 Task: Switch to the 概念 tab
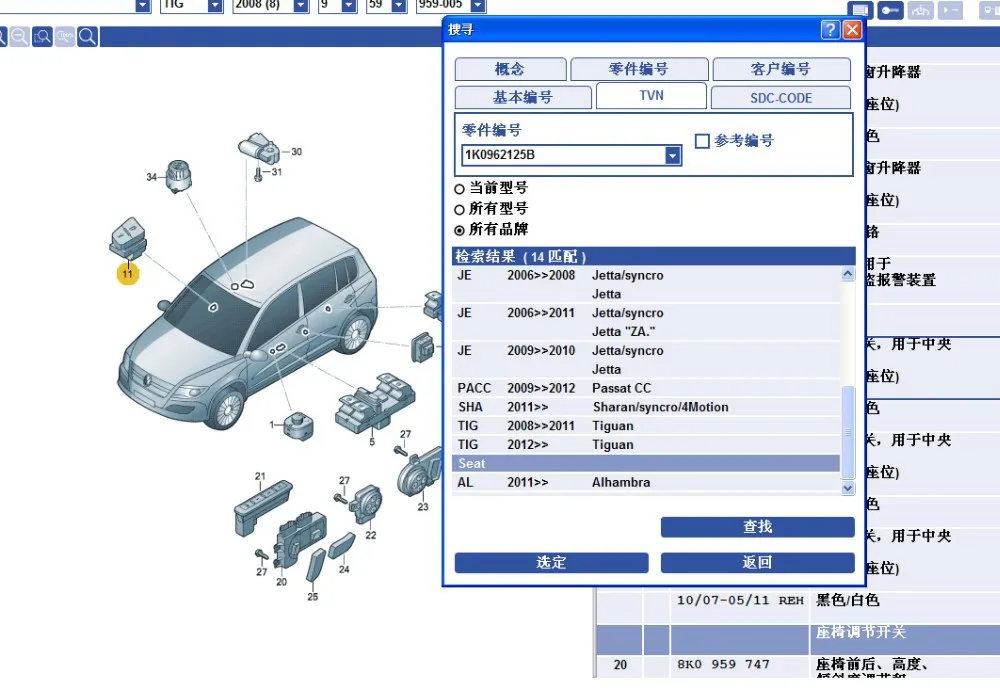510,69
